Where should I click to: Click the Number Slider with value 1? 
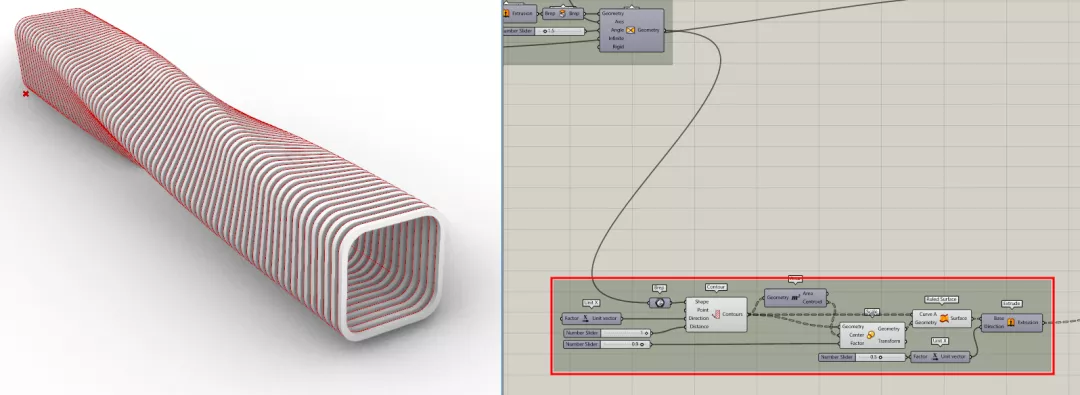(608, 333)
